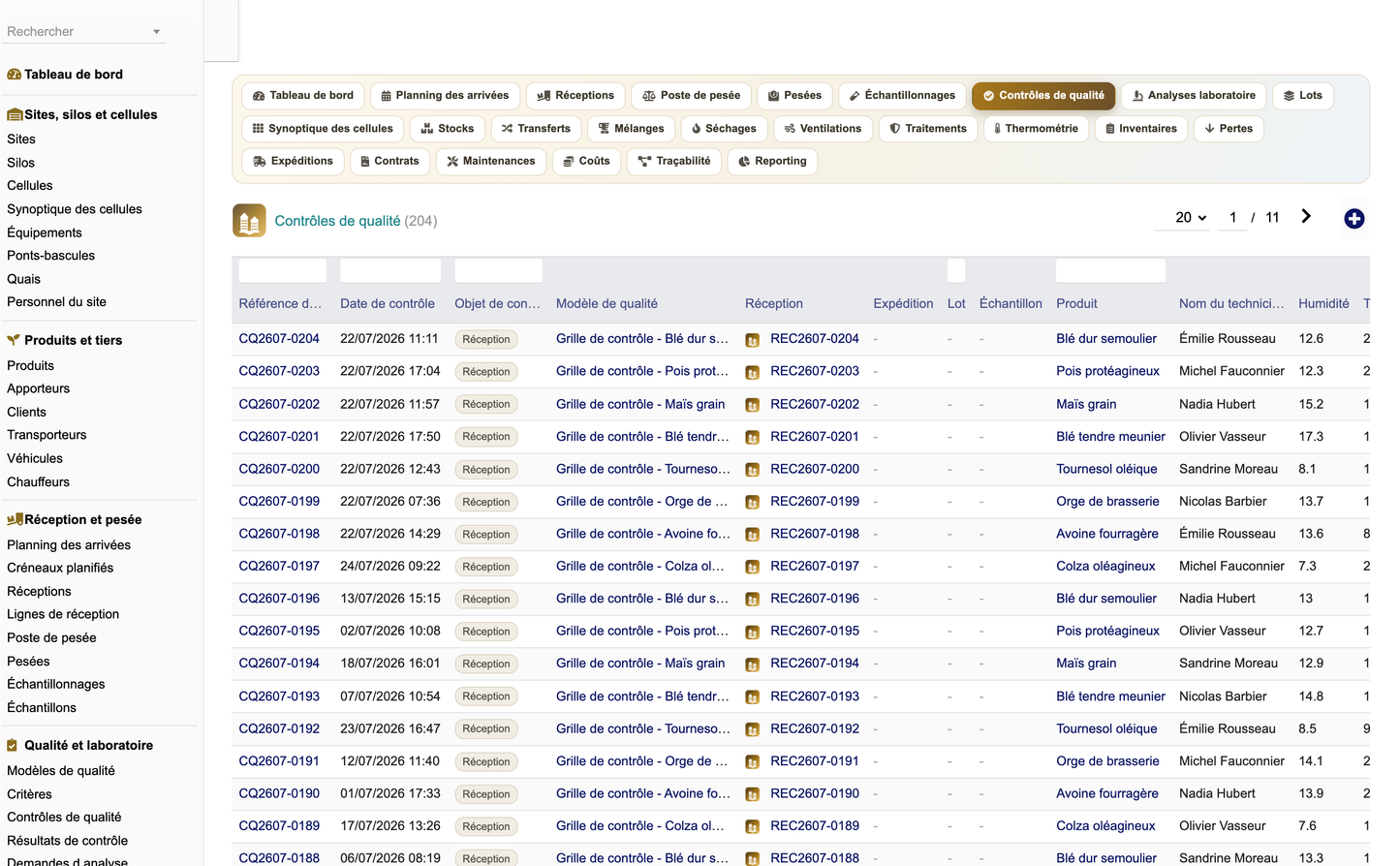Sort by Humidité column header
Image resolution: width=1400 pixels, height=866 pixels.
click(1323, 304)
